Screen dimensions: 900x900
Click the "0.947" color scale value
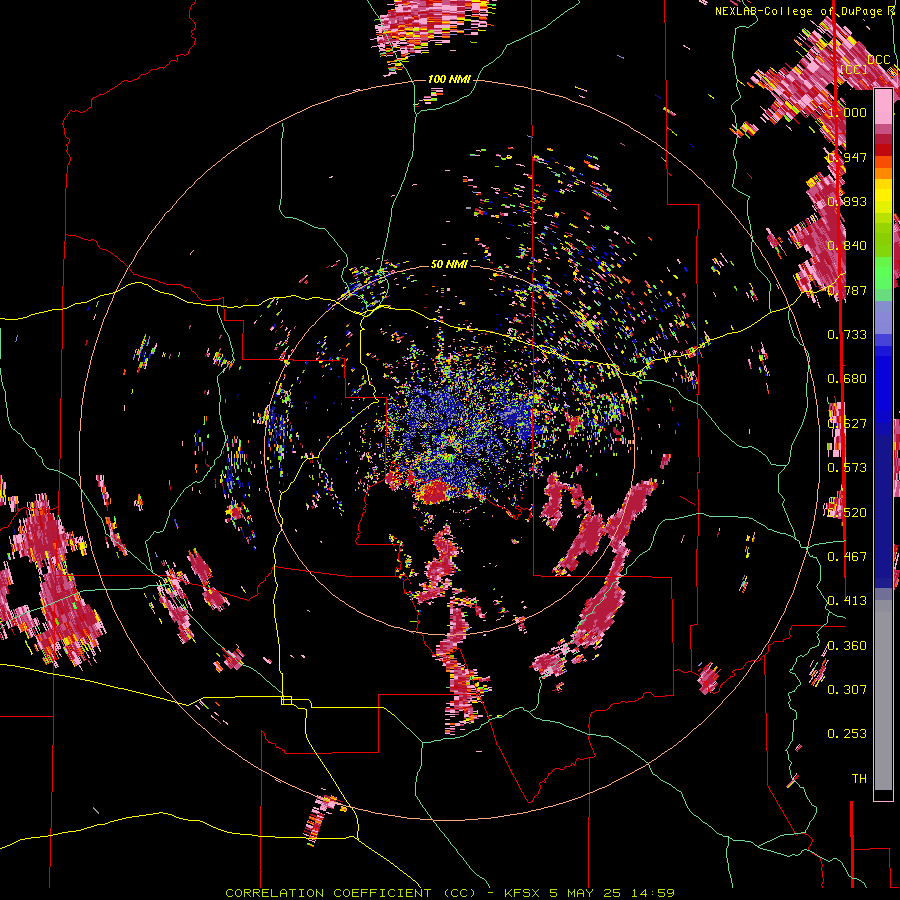pyautogui.click(x=847, y=157)
